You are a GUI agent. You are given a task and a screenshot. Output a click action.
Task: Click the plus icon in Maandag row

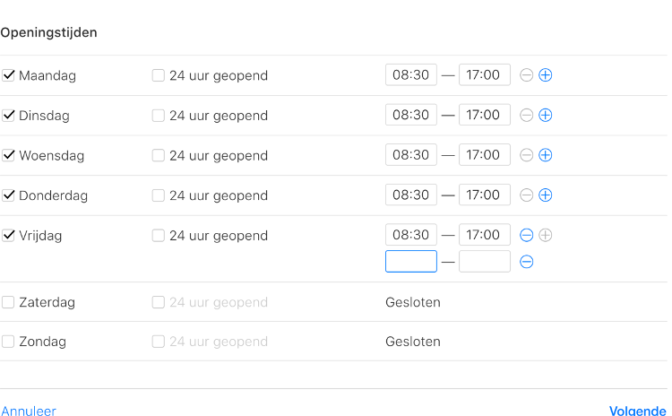point(546,75)
